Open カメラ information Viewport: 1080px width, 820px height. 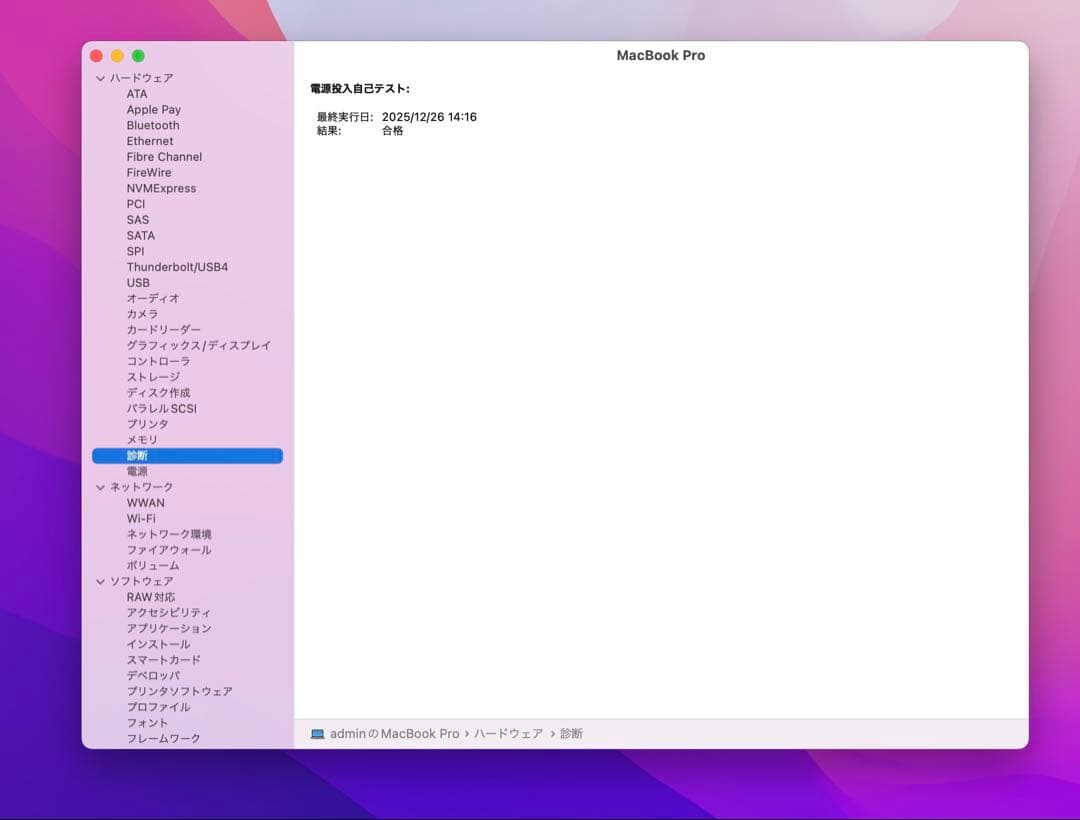(x=142, y=315)
